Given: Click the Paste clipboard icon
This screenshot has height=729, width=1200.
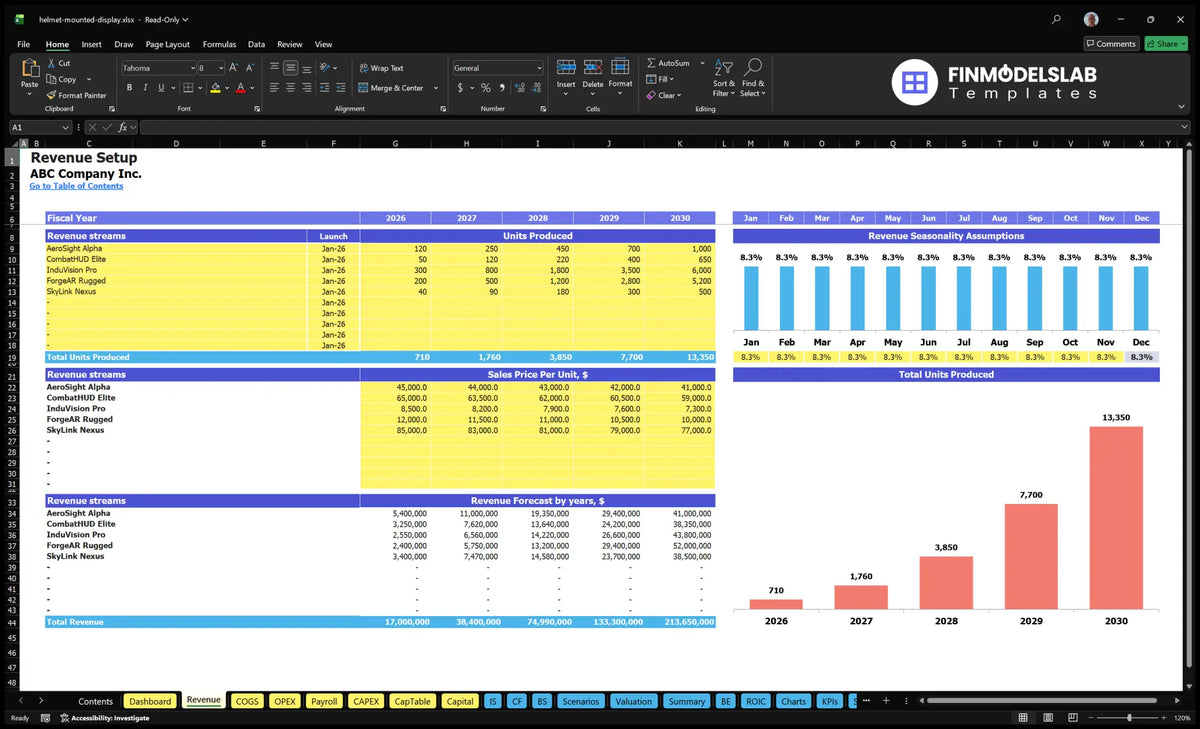Looking at the screenshot, I should pos(30,70).
